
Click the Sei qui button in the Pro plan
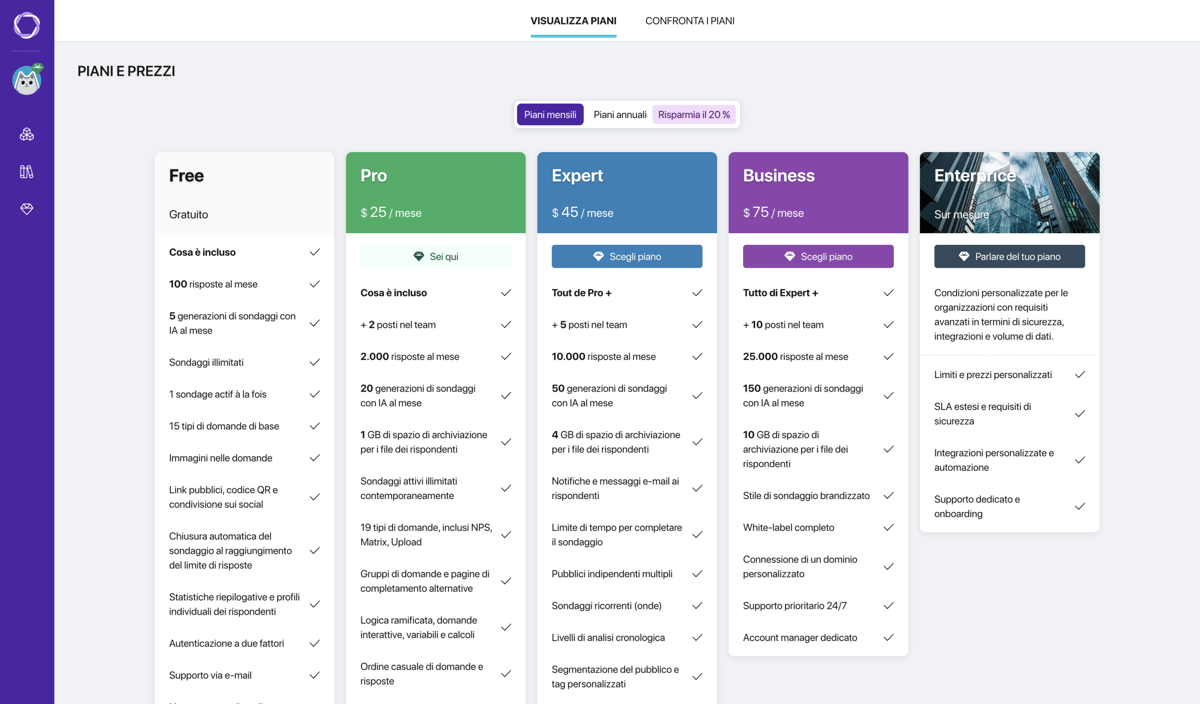tap(435, 257)
